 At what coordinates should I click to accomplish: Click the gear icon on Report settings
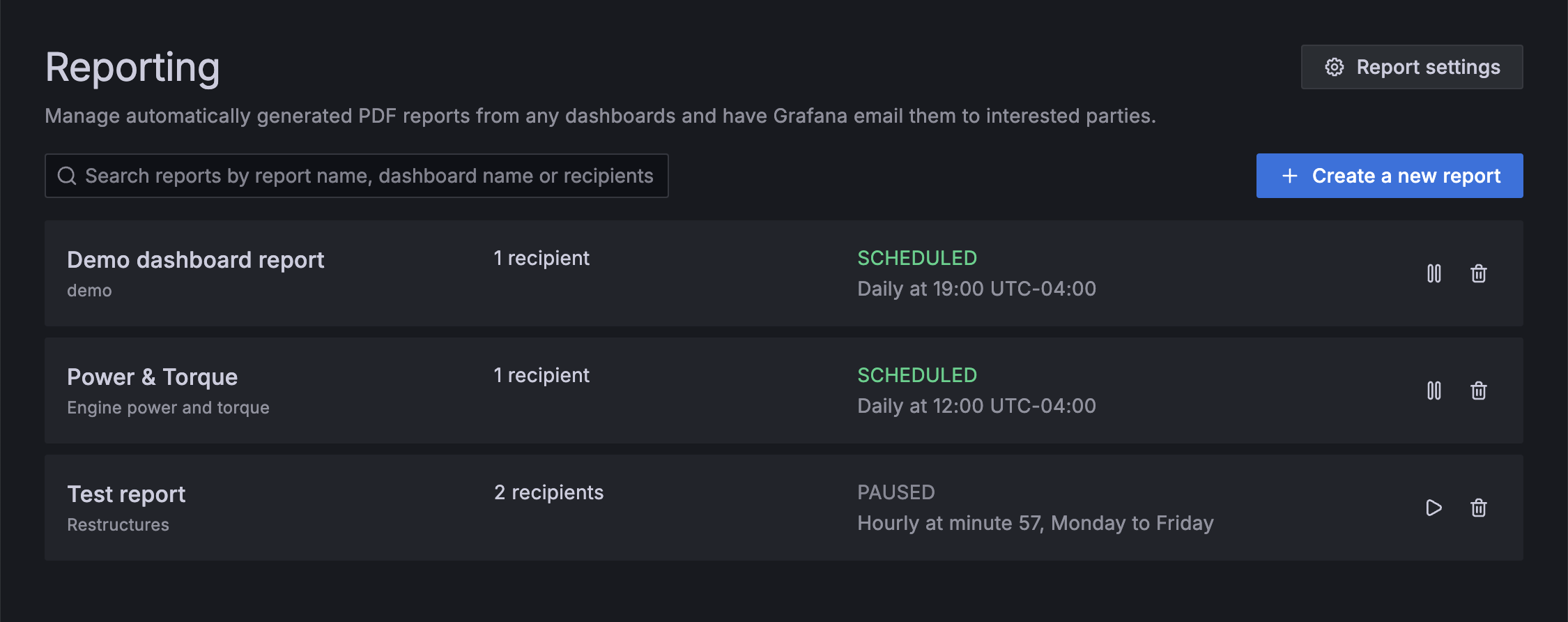1333,66
